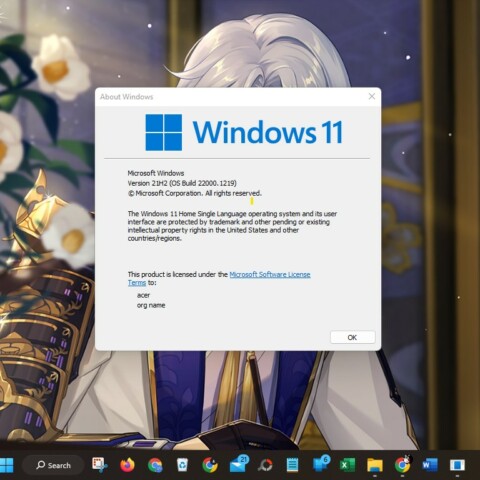Click '© Microsoft Corporation. All rights reserved.'
The width and height of the screenshot is (480, 480).
click(195, 193)
